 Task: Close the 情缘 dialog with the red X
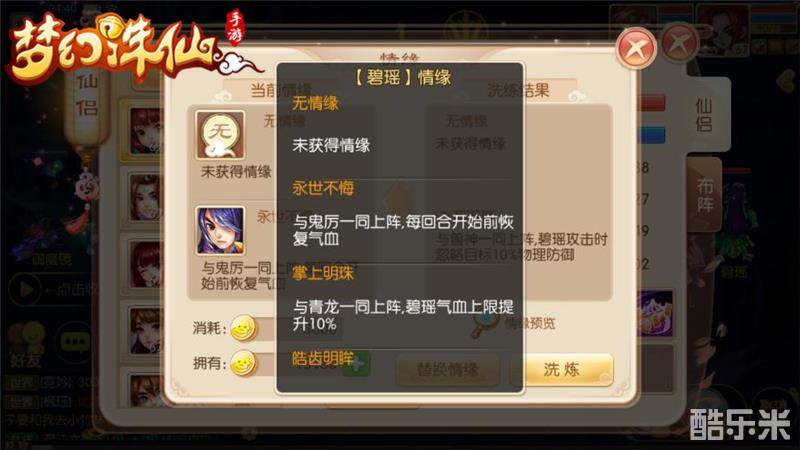point(636,48)
